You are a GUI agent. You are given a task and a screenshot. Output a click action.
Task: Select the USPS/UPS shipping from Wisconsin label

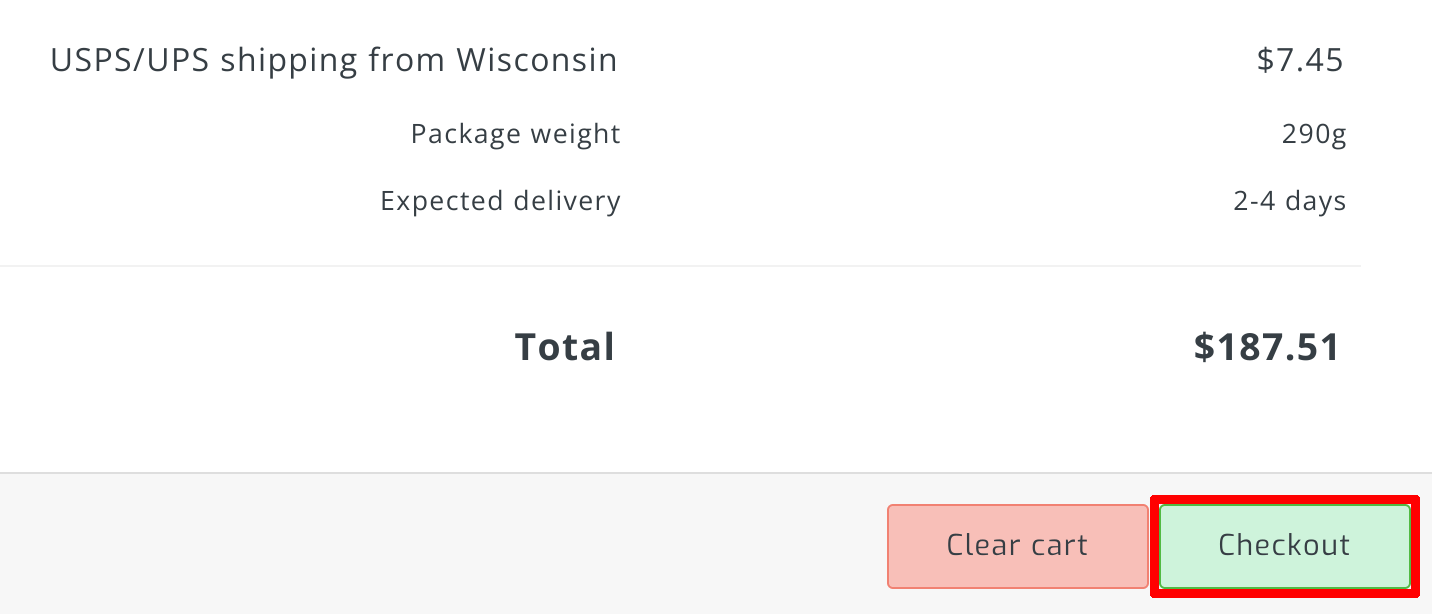(x=333, y=61)
